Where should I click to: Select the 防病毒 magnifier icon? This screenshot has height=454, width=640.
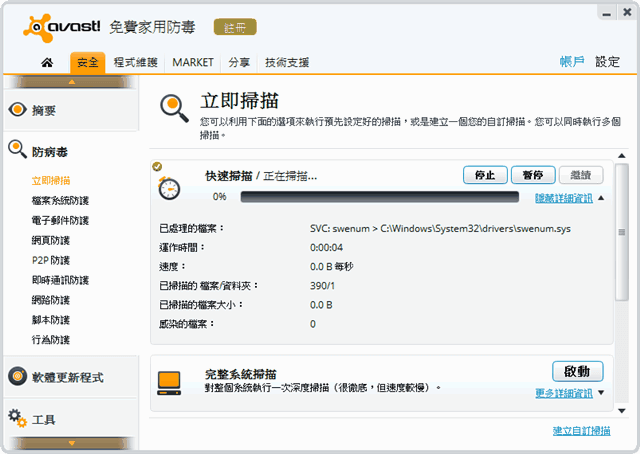[x=18, y=149]
